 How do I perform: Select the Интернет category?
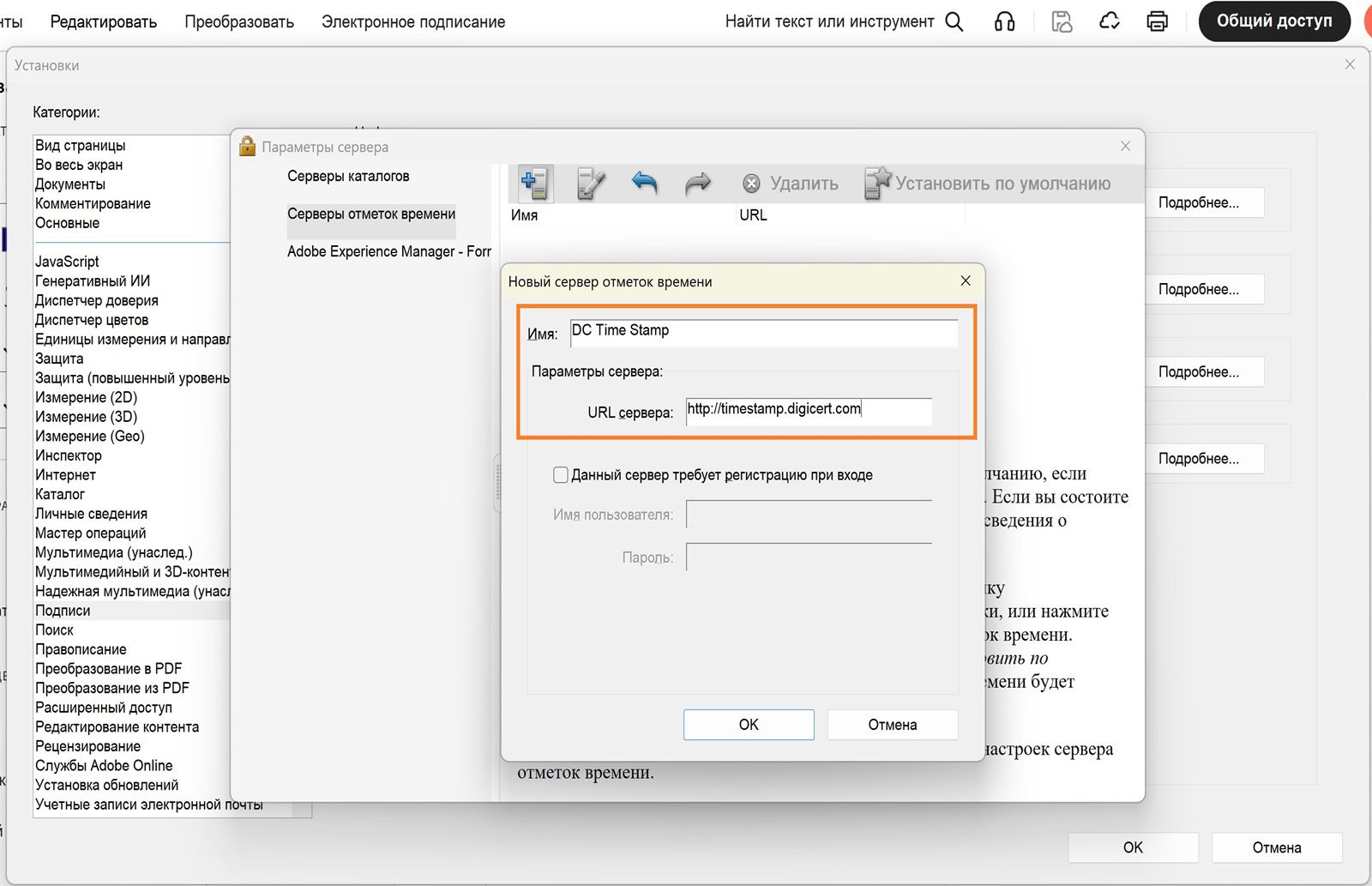point(65,474)
